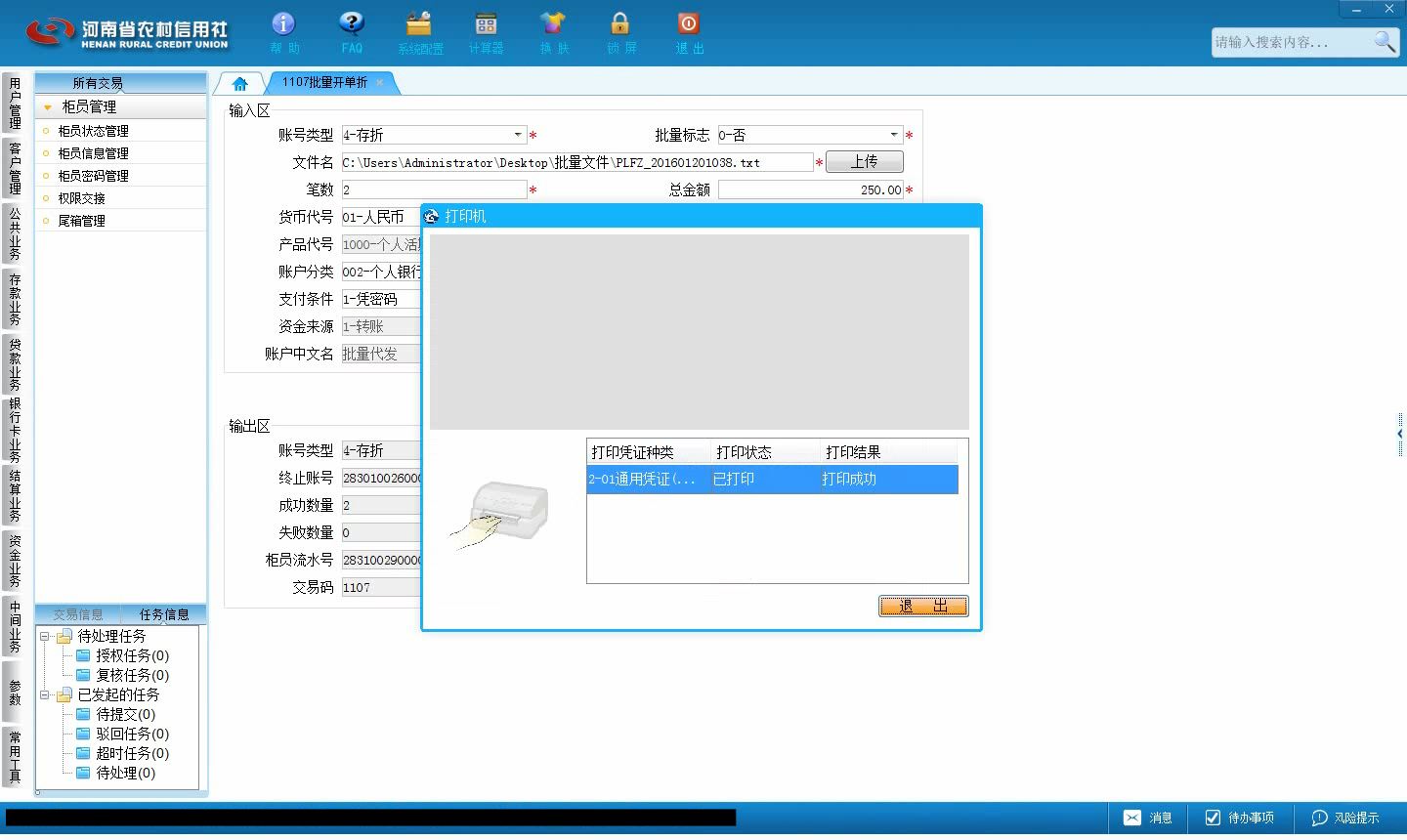Select 复核任务(0) folder
1407x840 pixels.
[123, 675]
